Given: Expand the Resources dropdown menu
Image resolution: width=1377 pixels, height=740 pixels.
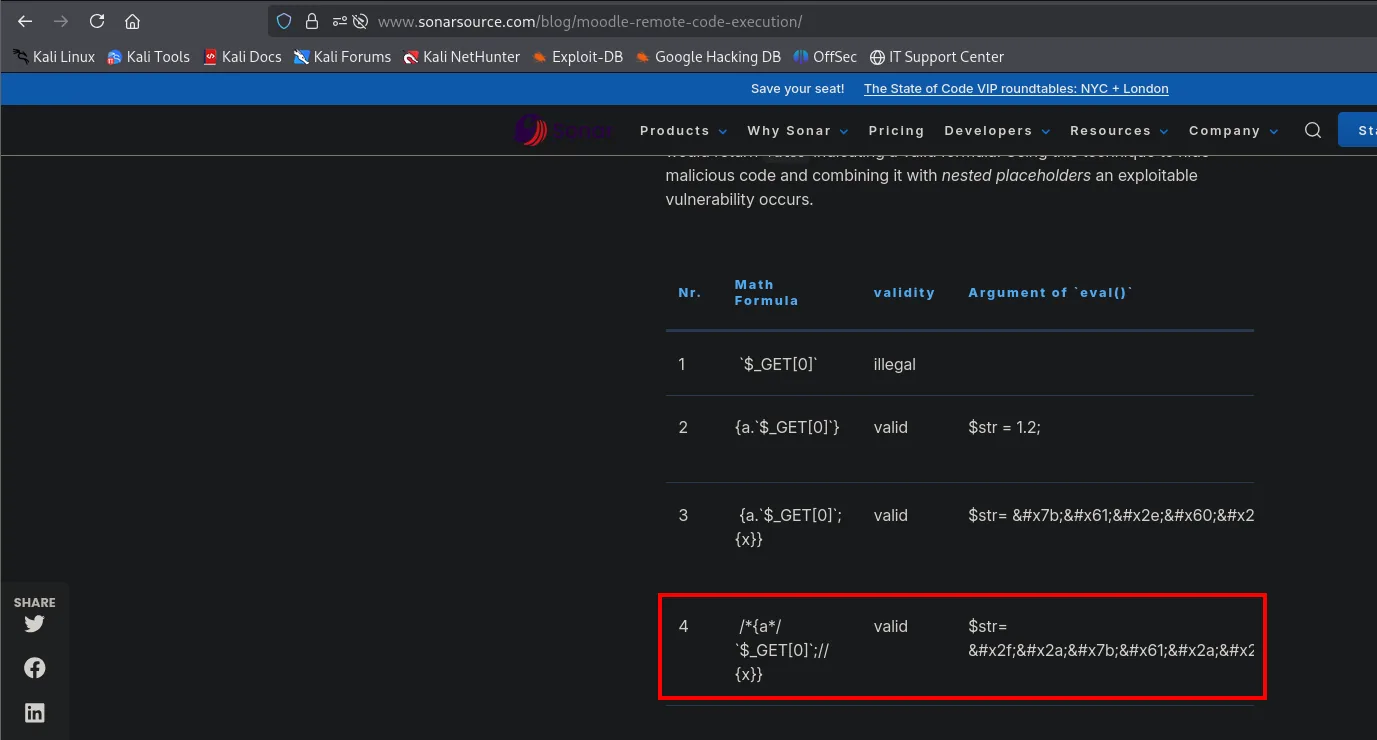Looking at the screenshot, I should pyautogui.click(x=1119, y=131).
